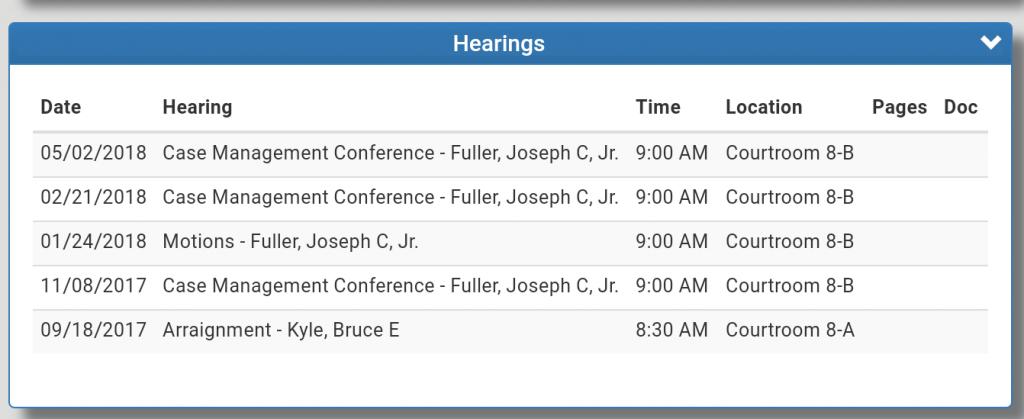Open the Arraignment - Kyle, Bruce E entry
The width and height of the screenshot is (1024, 419).
click(281, 329)
